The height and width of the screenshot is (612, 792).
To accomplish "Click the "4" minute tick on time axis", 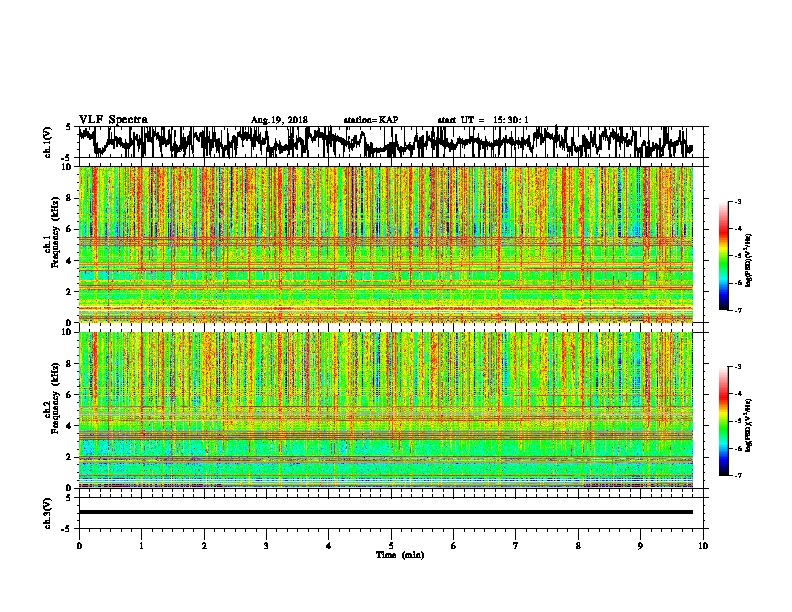I will [x=329, y=546].
